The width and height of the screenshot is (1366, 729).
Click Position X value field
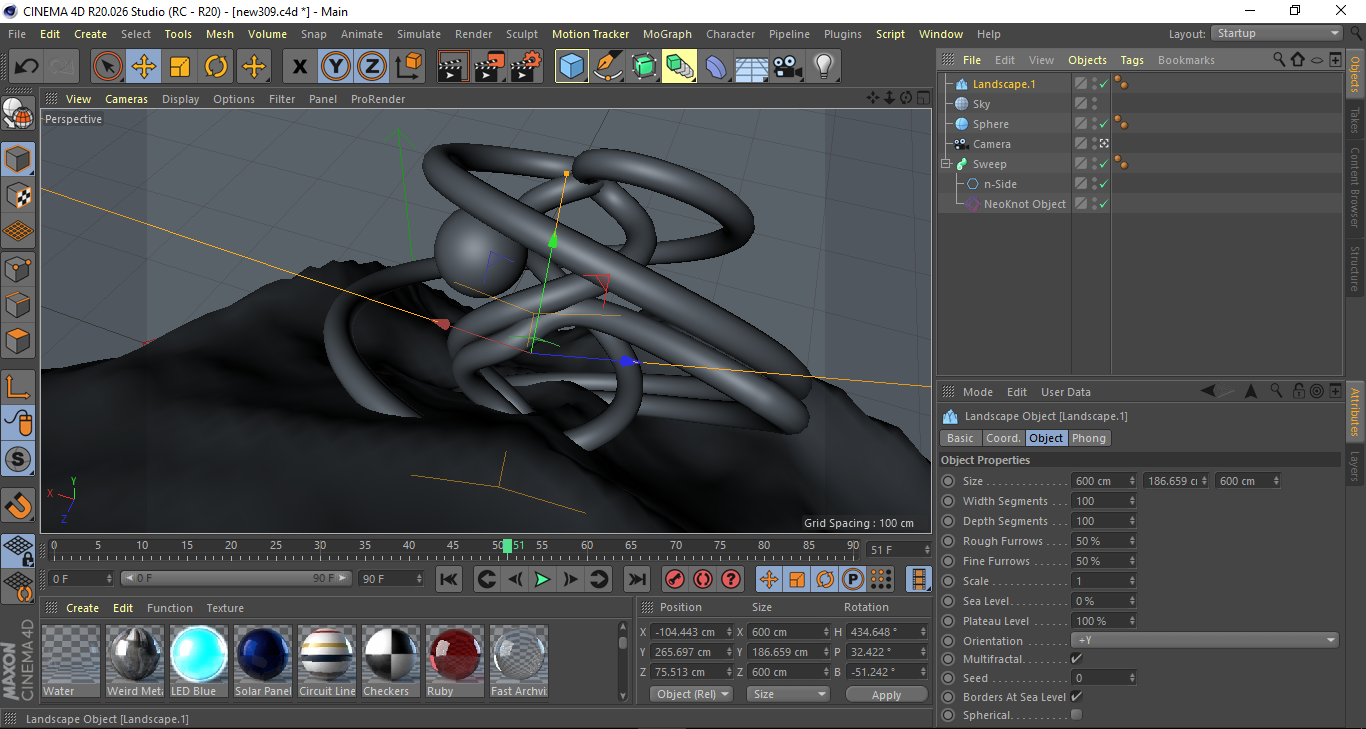(691, 632)
